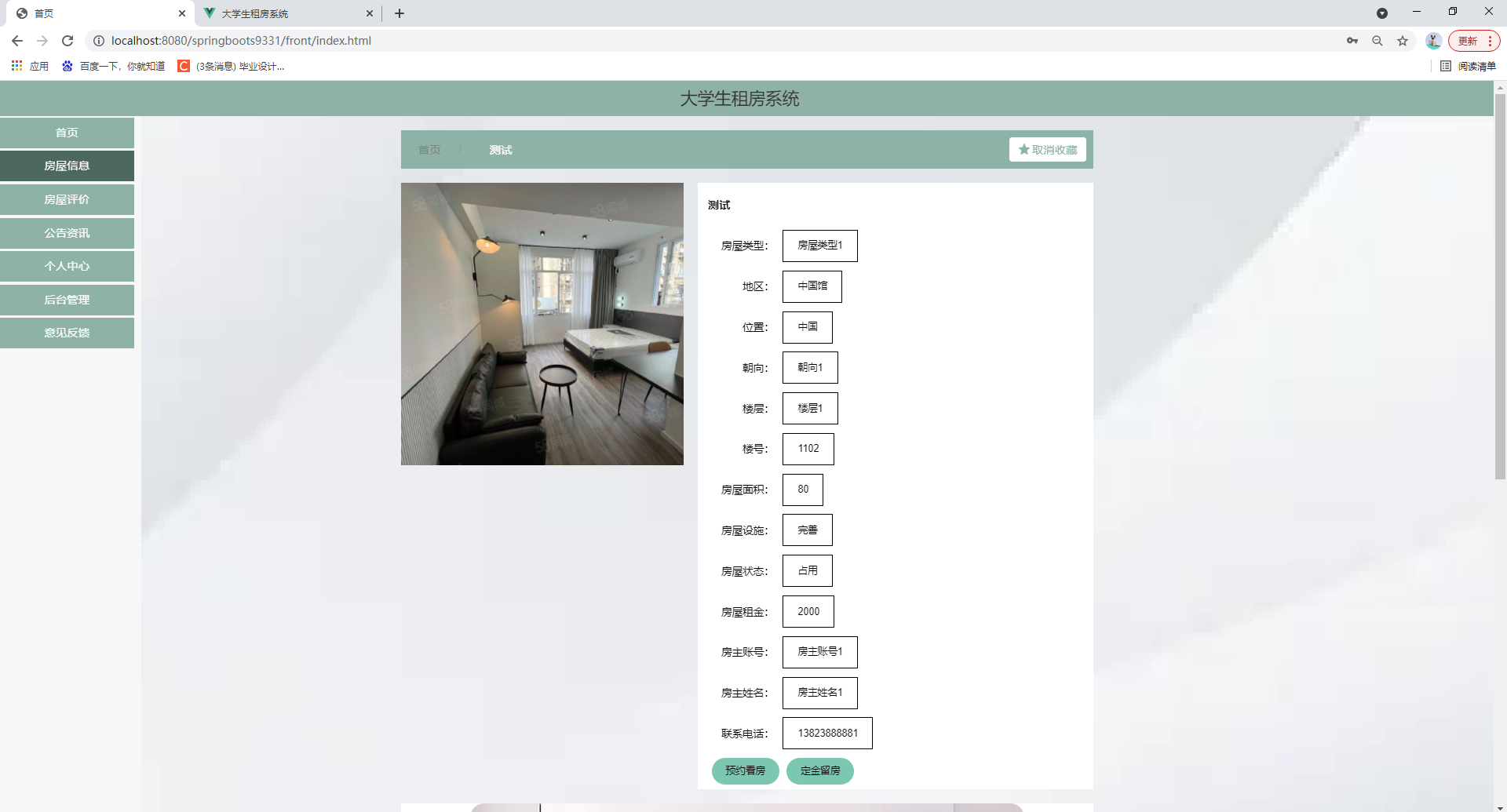Viewport: 1507px width, 812px height.
Task: Open the zoom magnifier icon in address bar
Action: 1377,40
